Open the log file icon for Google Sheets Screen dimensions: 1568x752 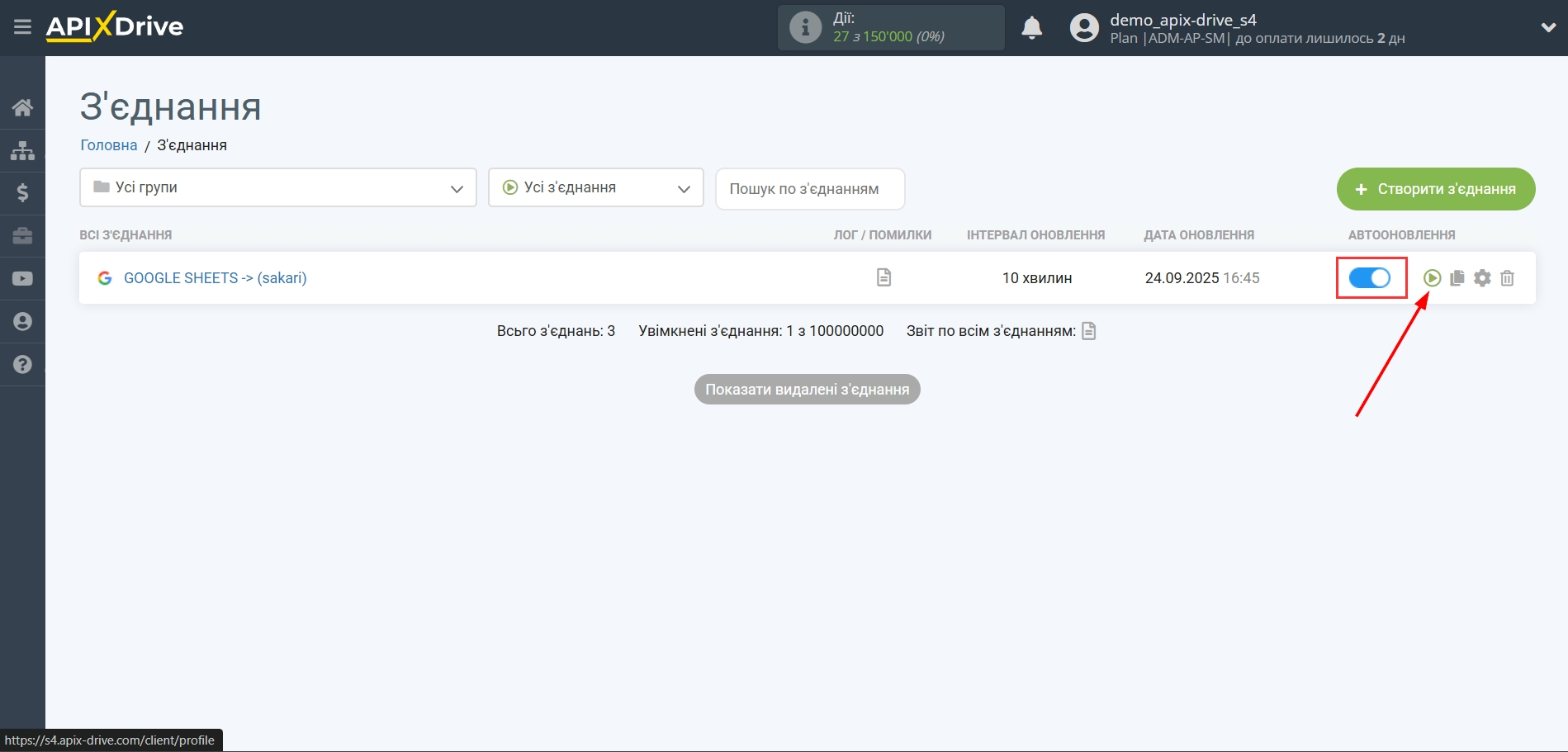(883, 277)
